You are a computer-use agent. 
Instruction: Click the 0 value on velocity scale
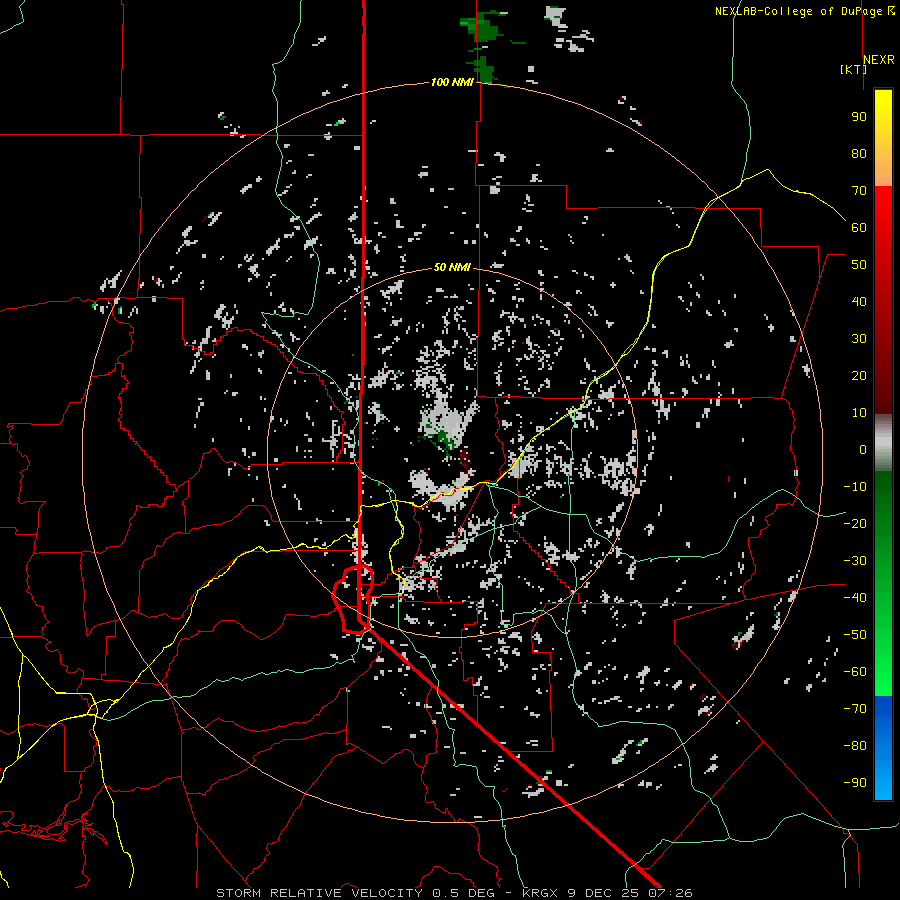click(x=863, y=450)
